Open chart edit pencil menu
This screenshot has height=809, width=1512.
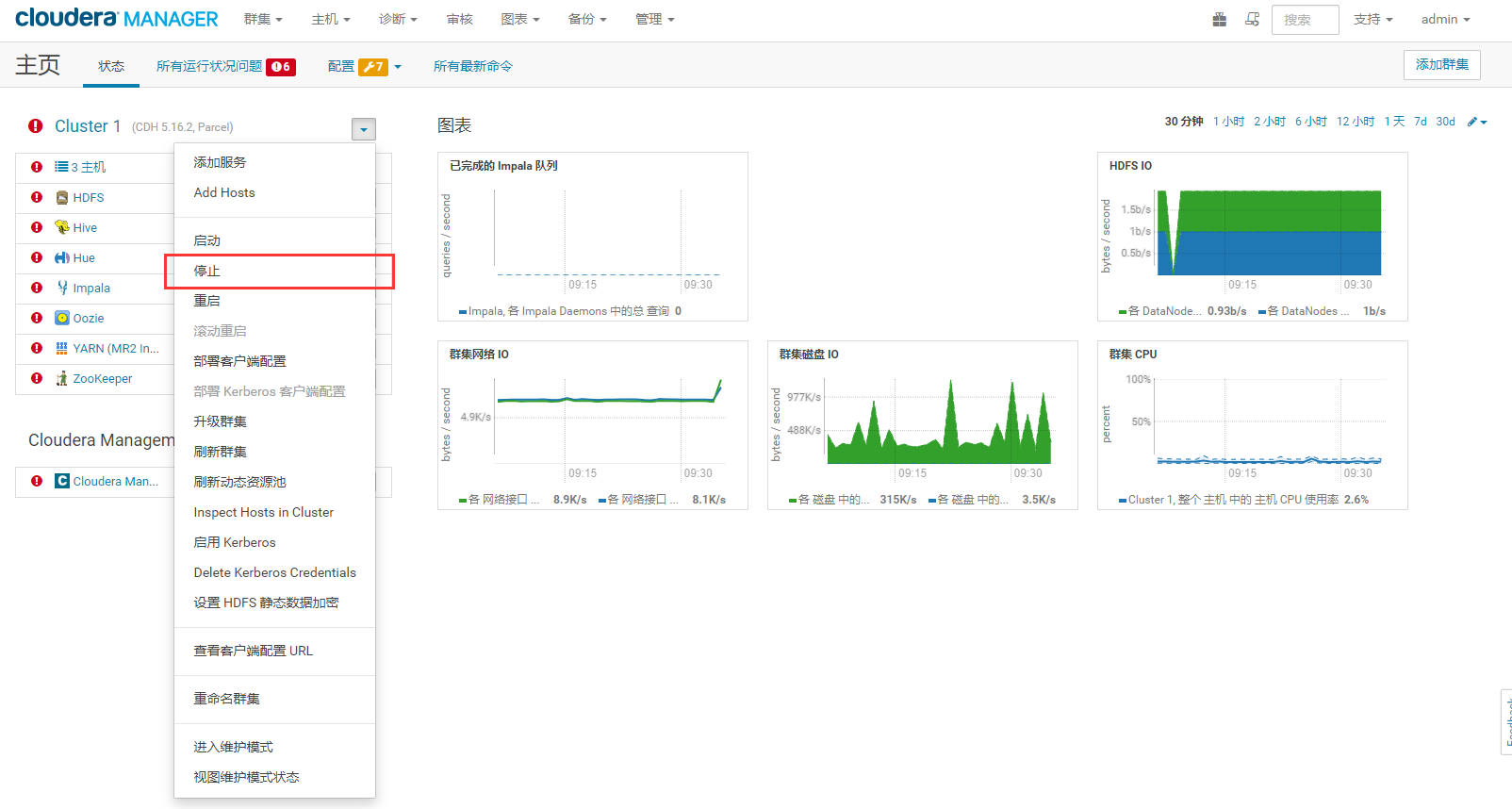tap(1477, 122)
